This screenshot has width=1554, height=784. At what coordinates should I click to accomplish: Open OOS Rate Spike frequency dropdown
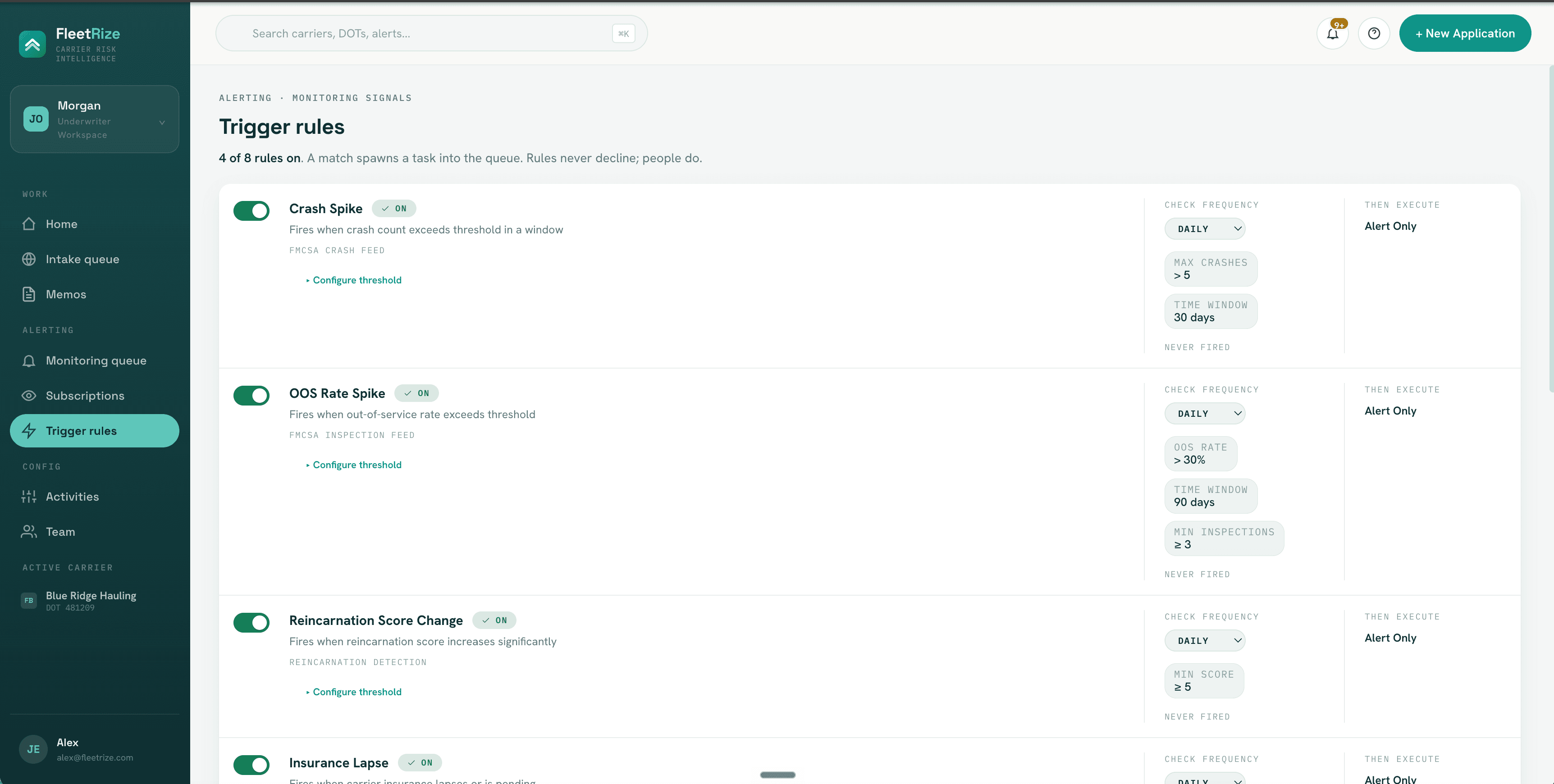[x=1205, y=414]
